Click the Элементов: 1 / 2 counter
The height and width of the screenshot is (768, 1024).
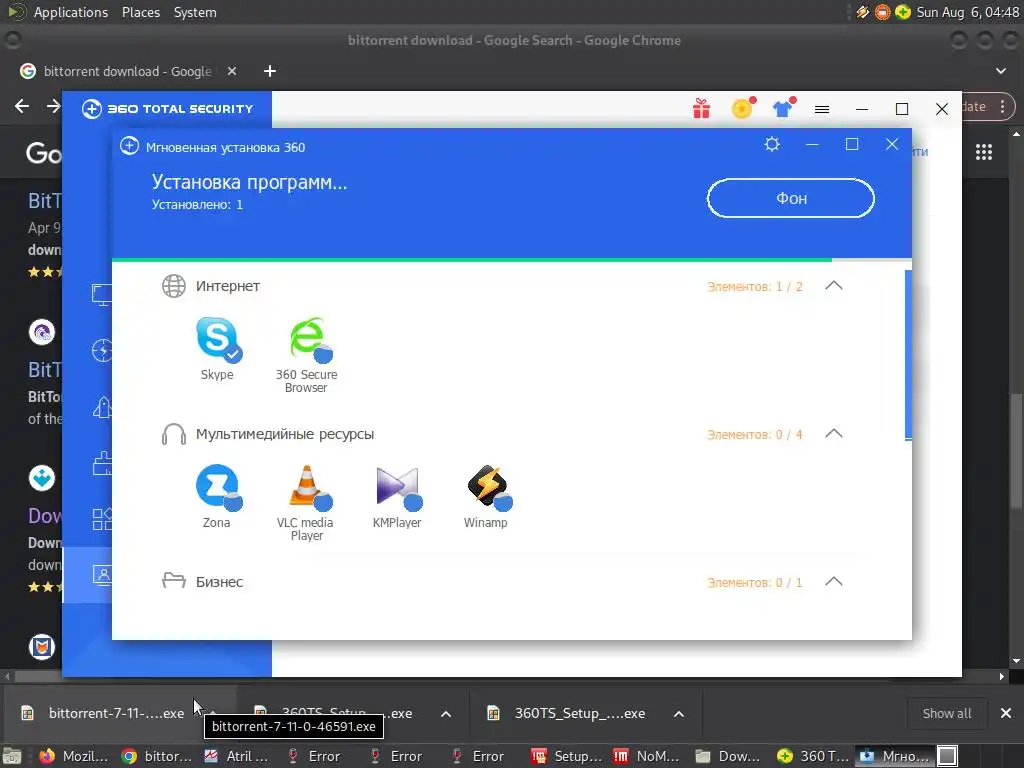(754, 287)
